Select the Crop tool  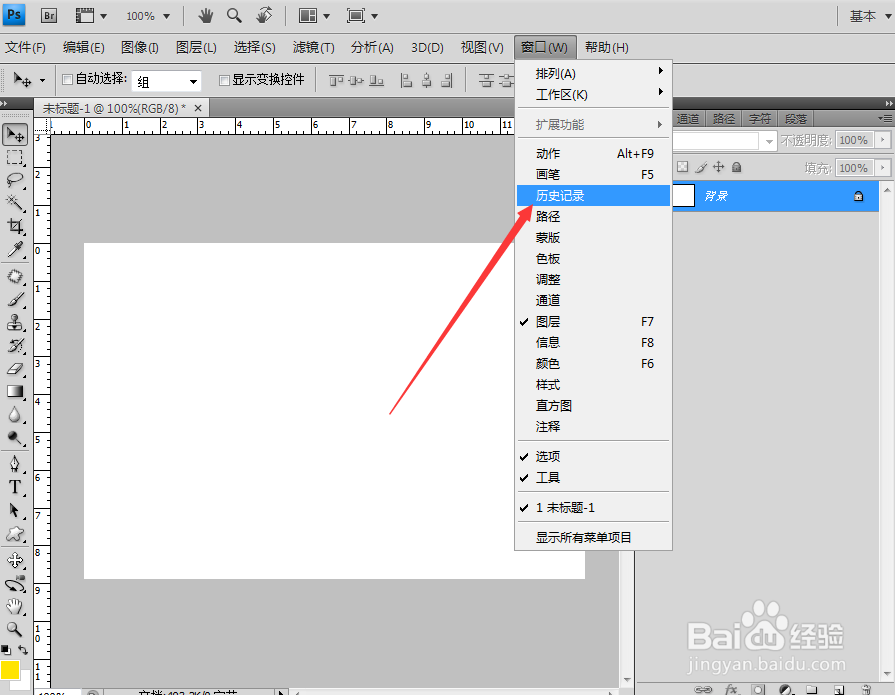(x=15, y=227)
